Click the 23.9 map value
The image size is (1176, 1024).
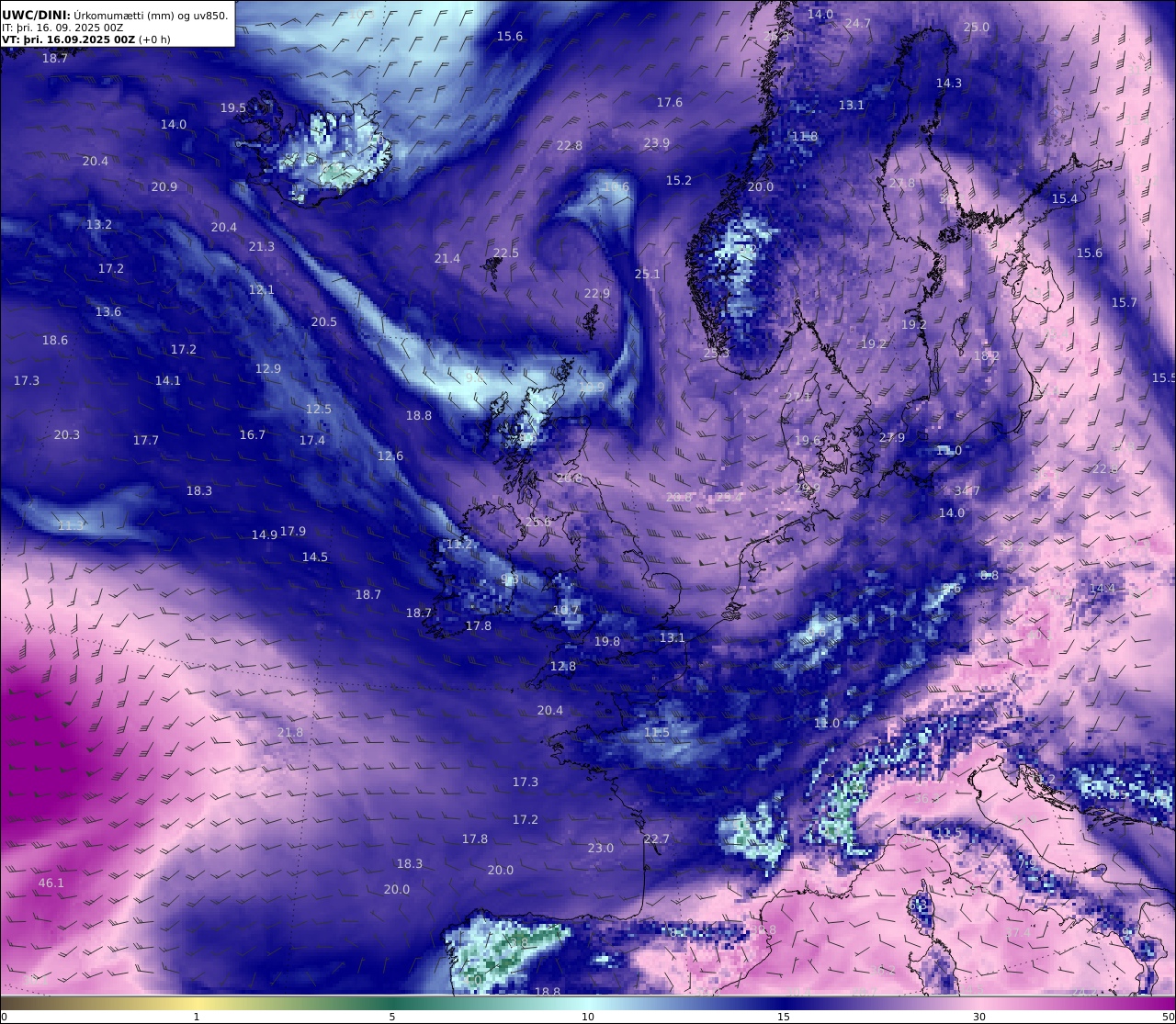(657, 143)
